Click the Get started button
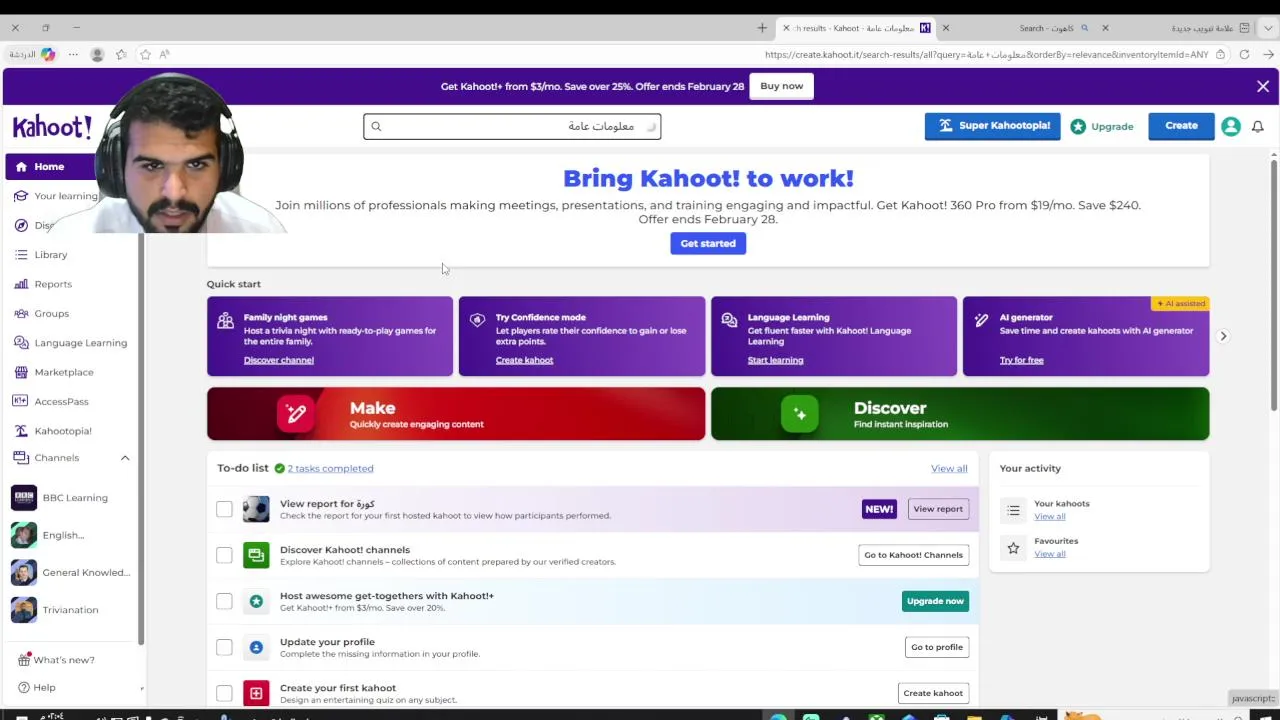 pos(708,244)
